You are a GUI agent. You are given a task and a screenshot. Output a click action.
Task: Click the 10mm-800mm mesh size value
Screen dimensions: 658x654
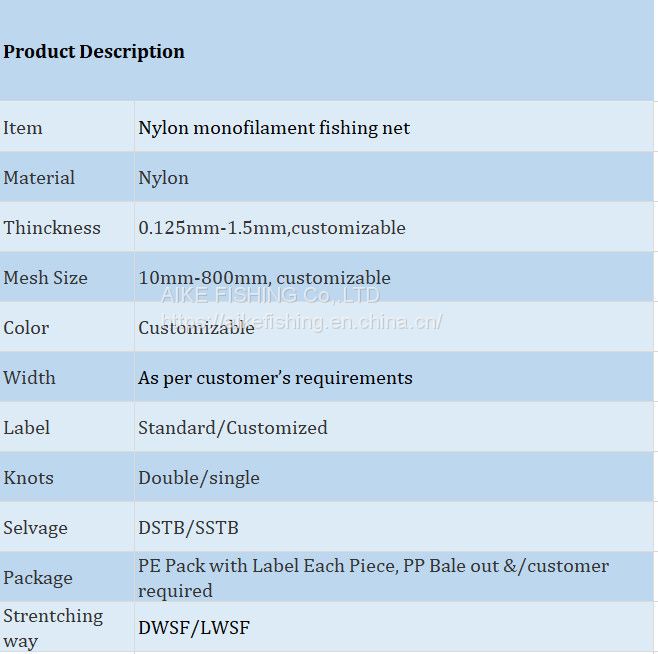264,278
